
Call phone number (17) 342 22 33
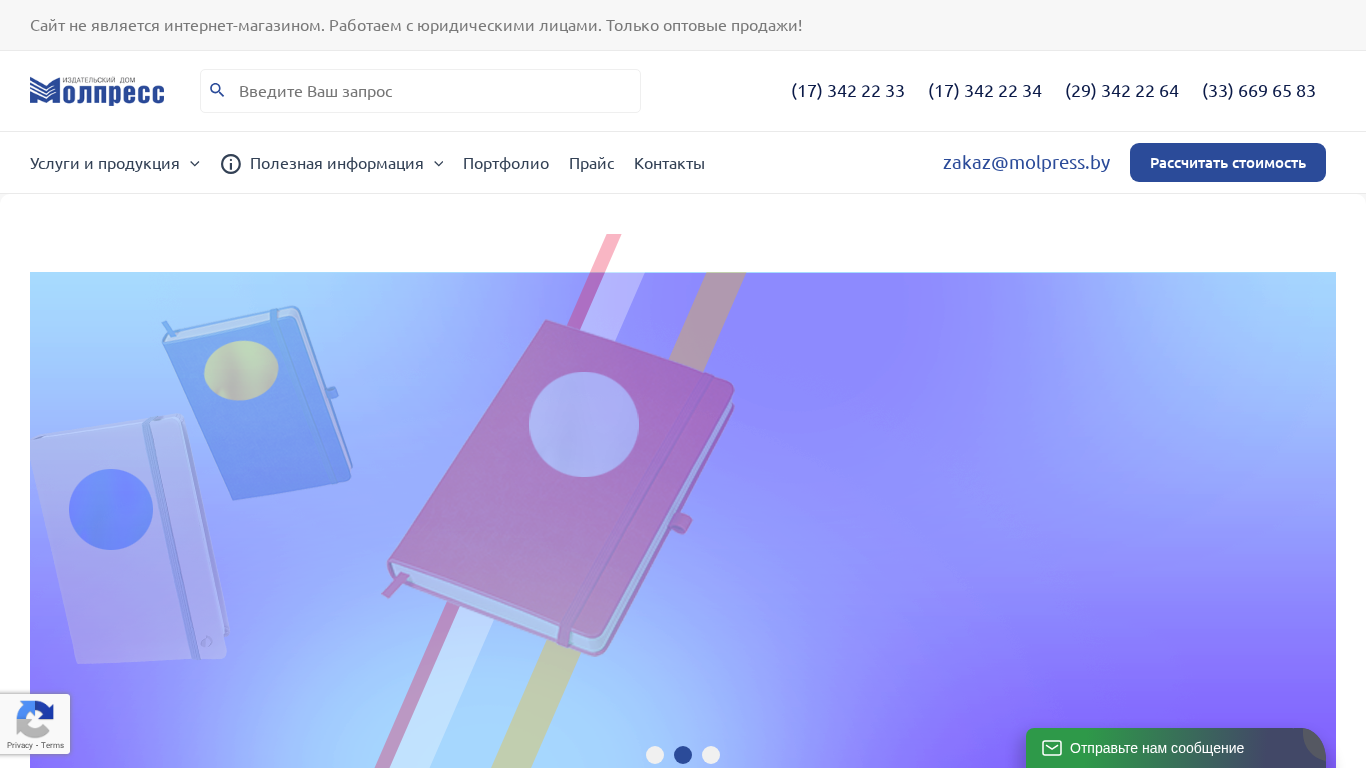point(848,91)
